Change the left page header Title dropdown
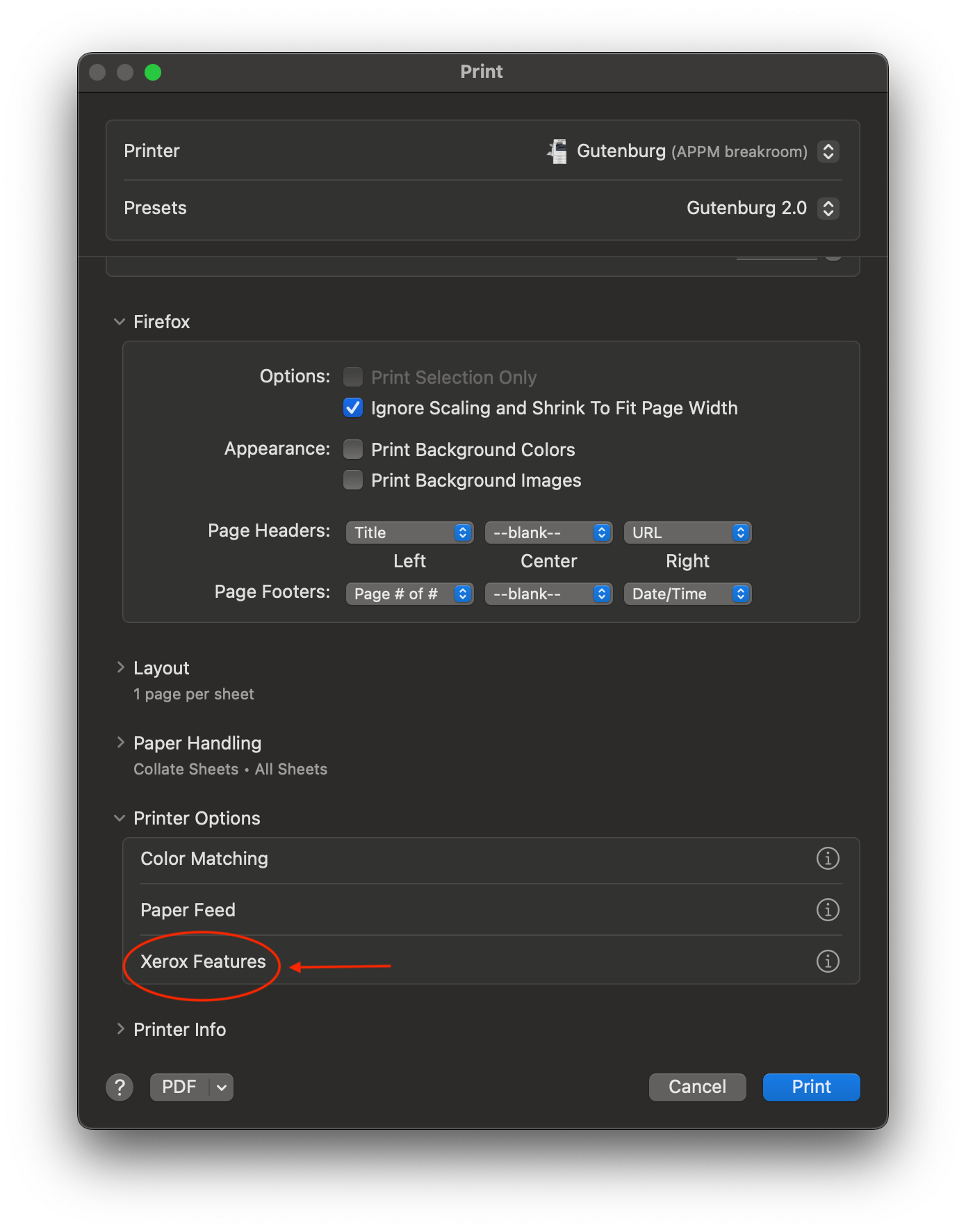This screenshot has width=966, height=1232. (x=409, y=533)
